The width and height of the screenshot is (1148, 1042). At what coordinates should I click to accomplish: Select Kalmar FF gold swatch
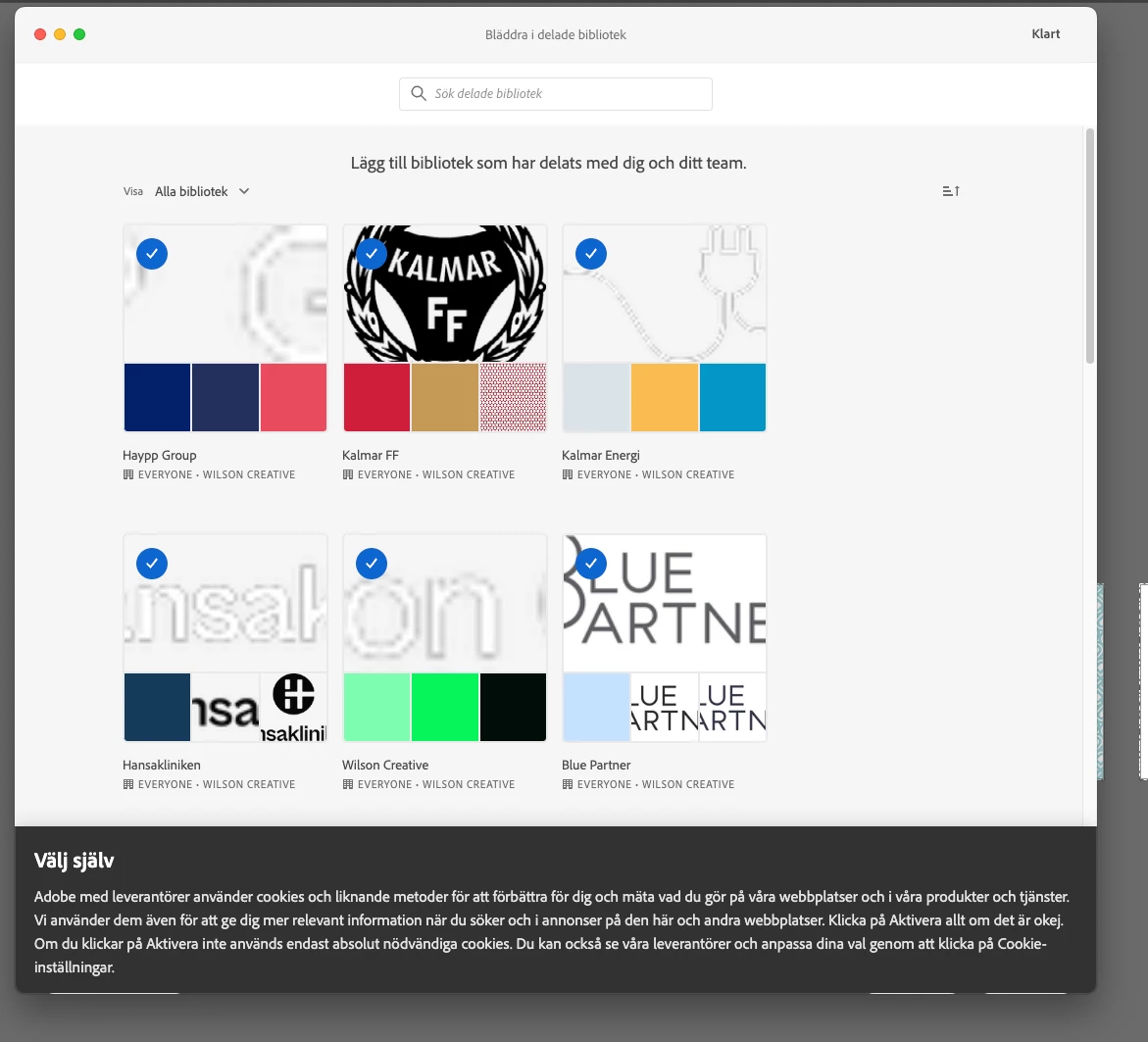click(444, 397)
